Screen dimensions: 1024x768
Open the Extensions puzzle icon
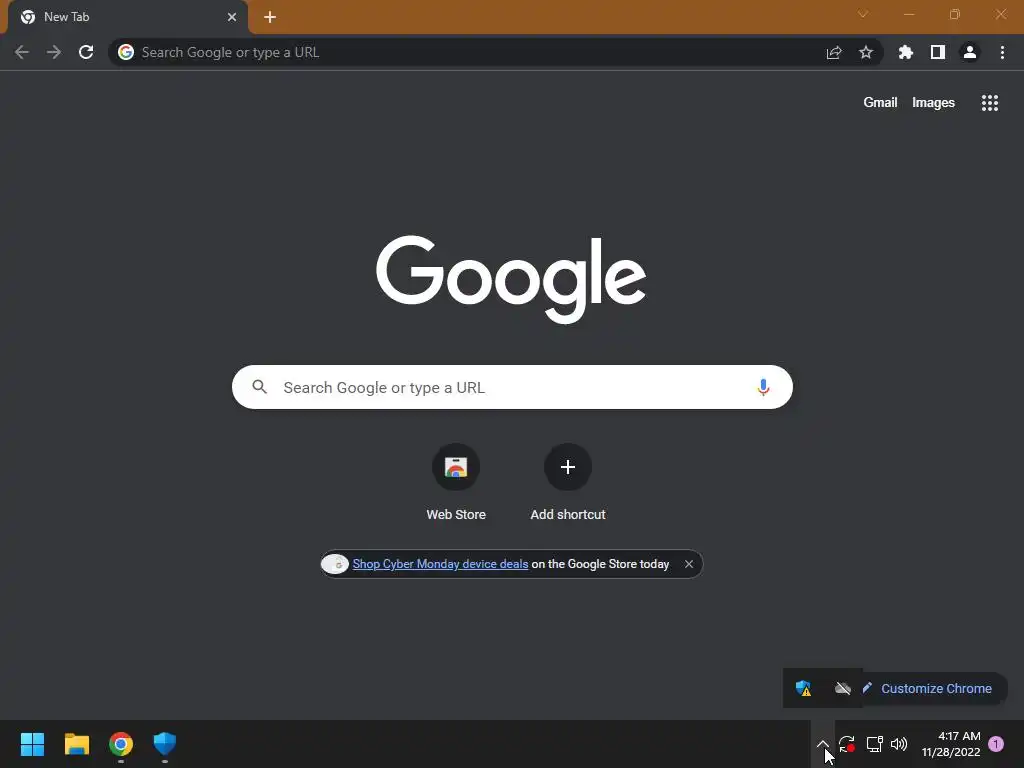pos(905,52)
